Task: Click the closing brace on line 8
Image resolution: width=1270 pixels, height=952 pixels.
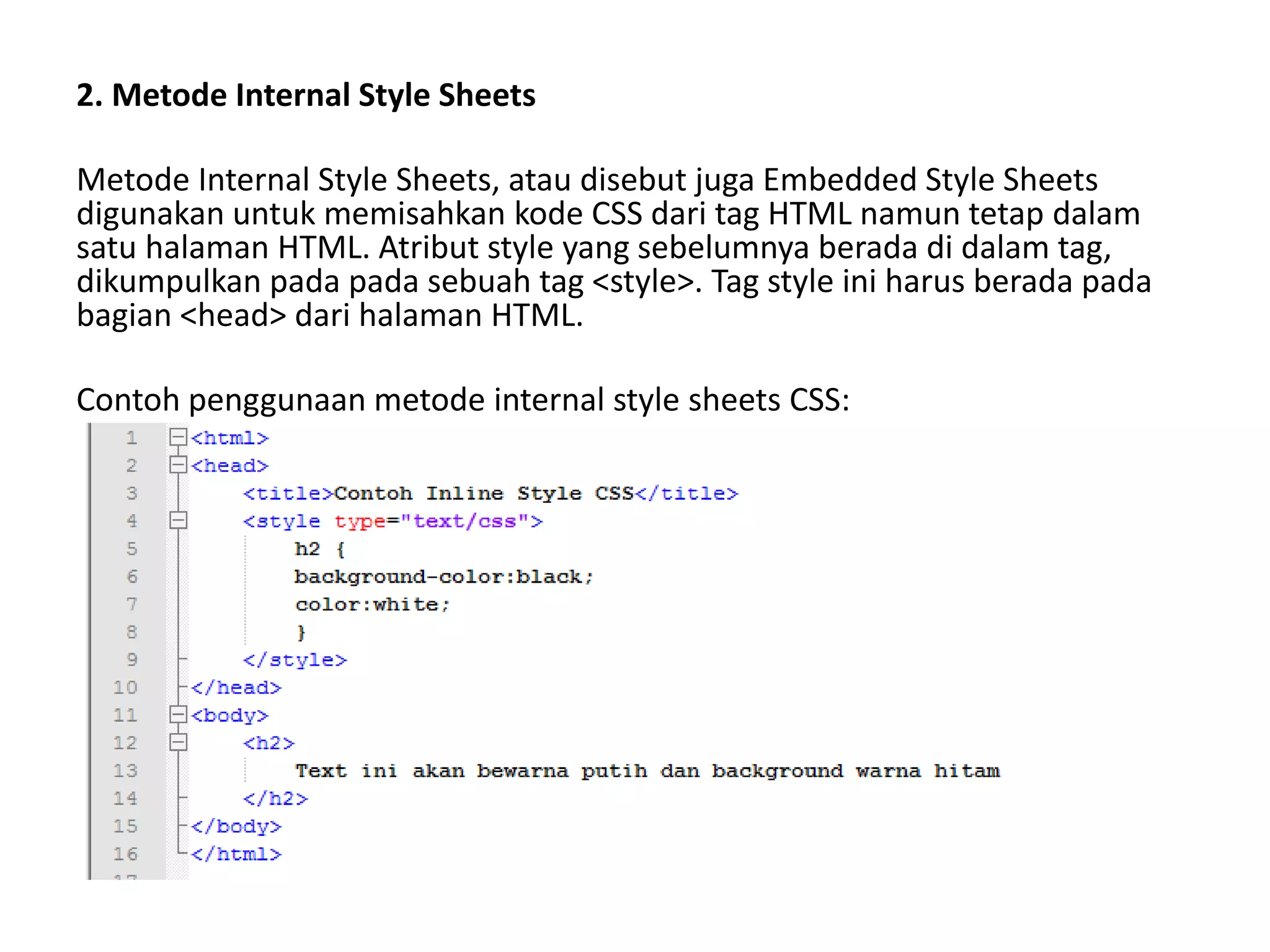Action: pos(301,632)
